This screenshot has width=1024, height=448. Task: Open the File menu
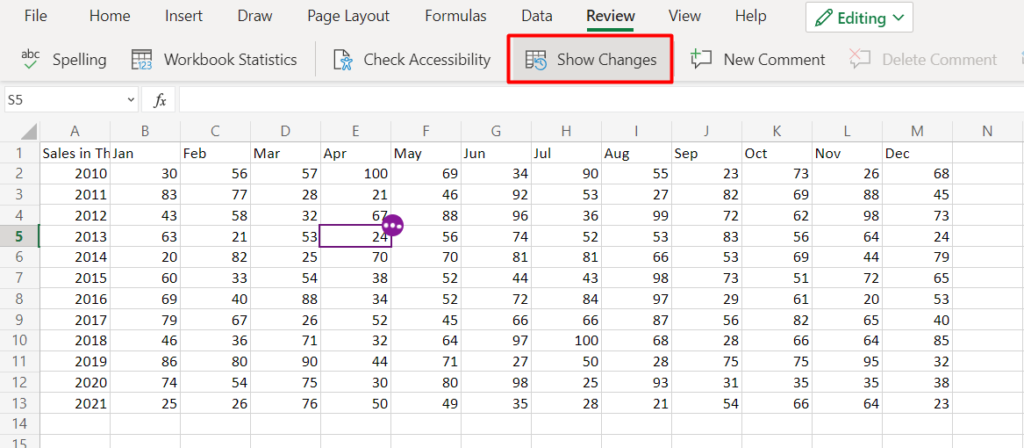pyautogui.click(x=36, y=16)
